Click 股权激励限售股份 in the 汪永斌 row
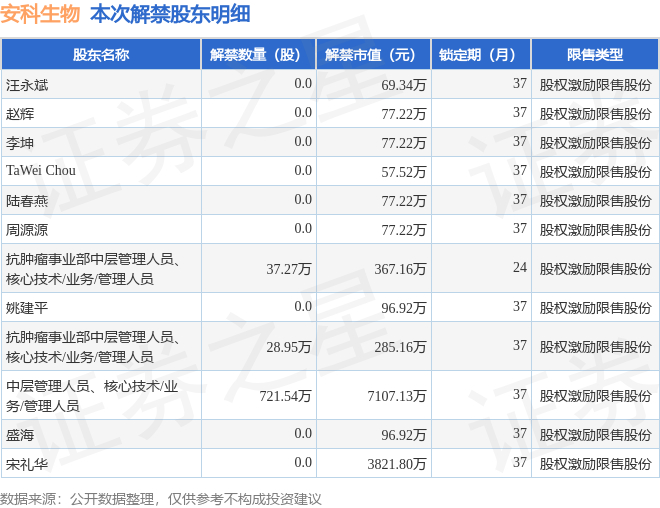660x508 pixels. click(x=596, y=85)
